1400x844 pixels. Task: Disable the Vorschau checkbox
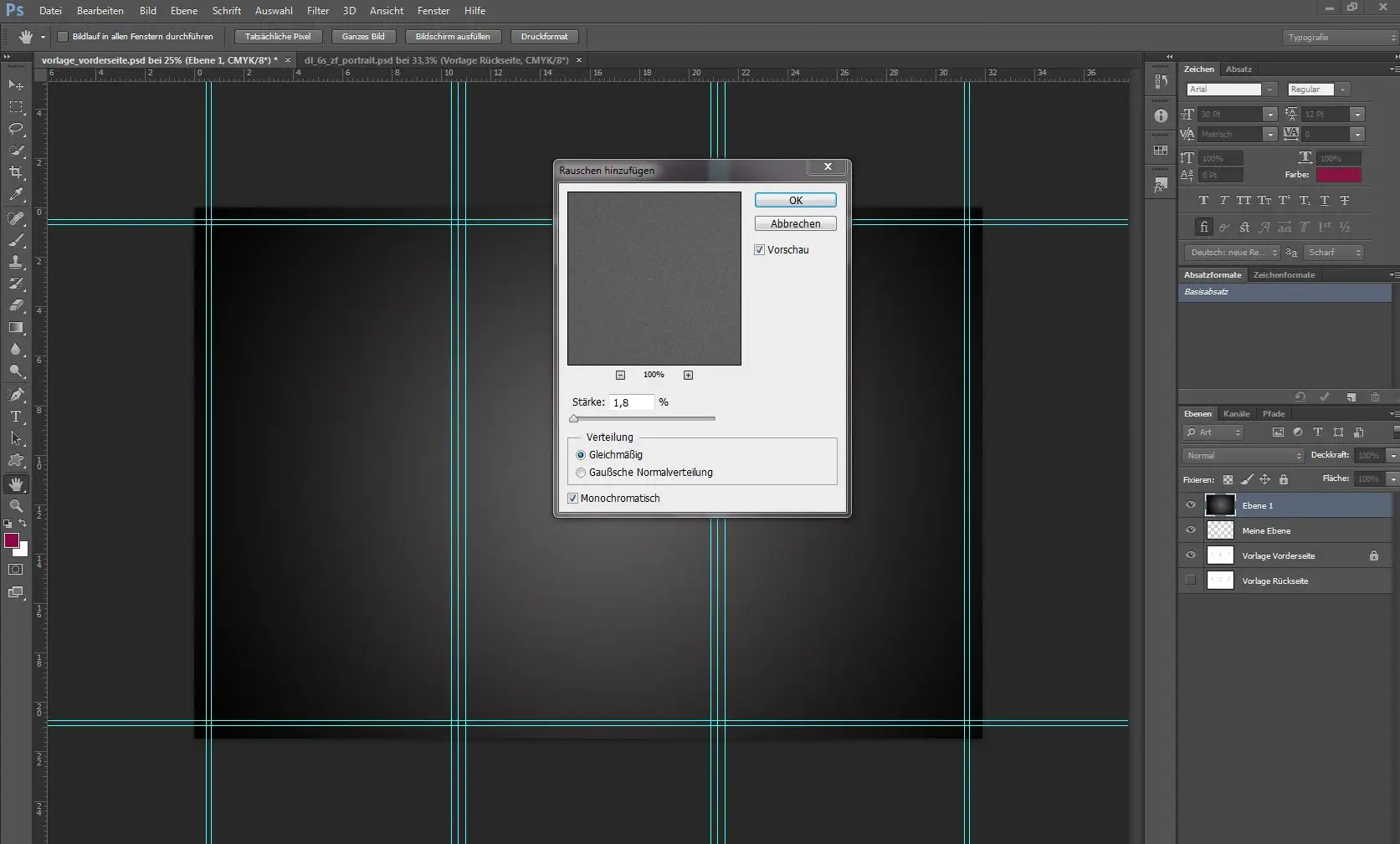pyautogui.click(x=759, y=250)
